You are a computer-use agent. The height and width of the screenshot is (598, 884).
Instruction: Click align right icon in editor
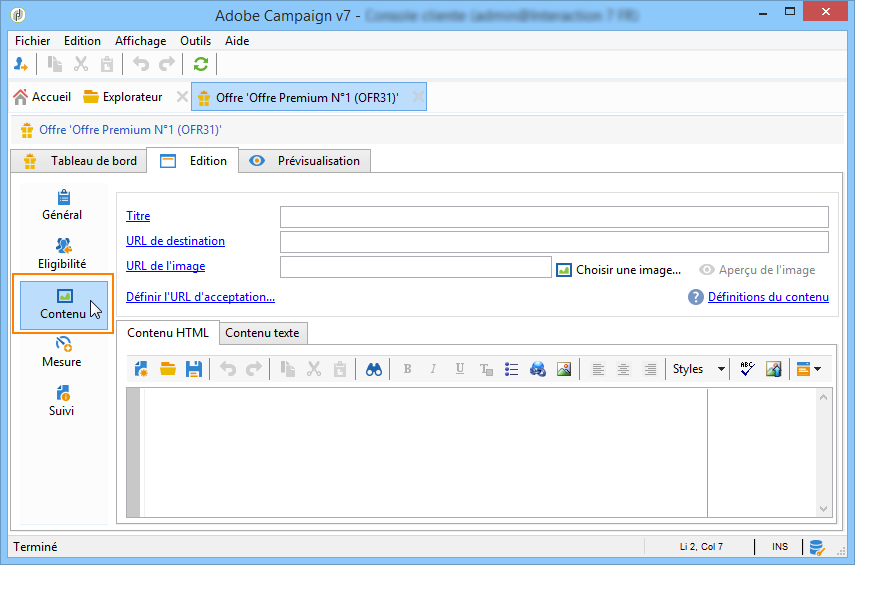pyautogui.click(x=650, y=369)
